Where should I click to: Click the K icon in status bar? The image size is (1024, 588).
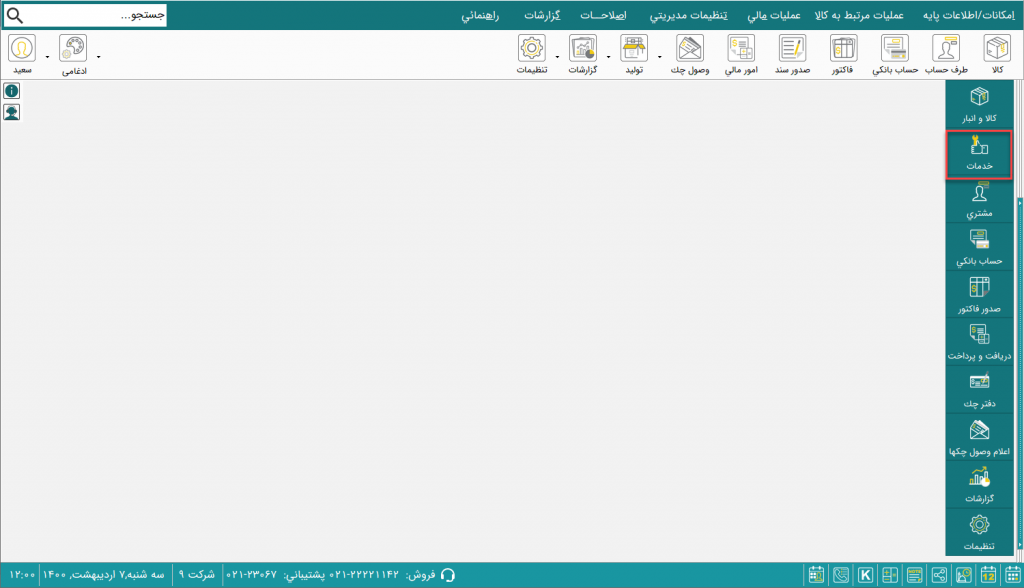(865, 575)
